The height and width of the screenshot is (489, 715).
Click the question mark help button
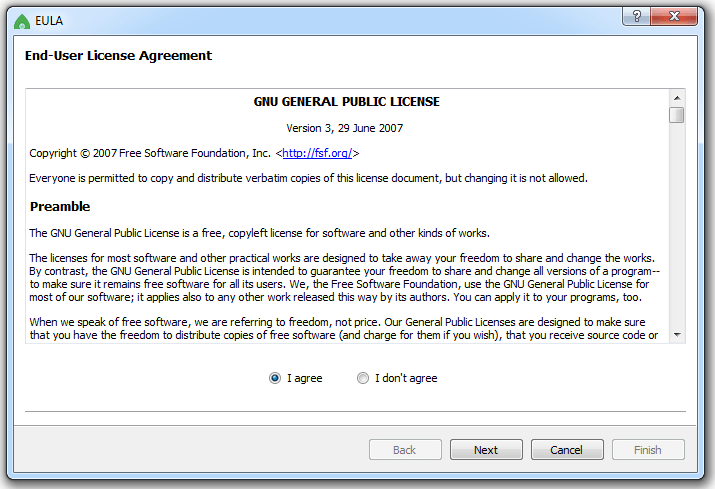click(637, 15)
